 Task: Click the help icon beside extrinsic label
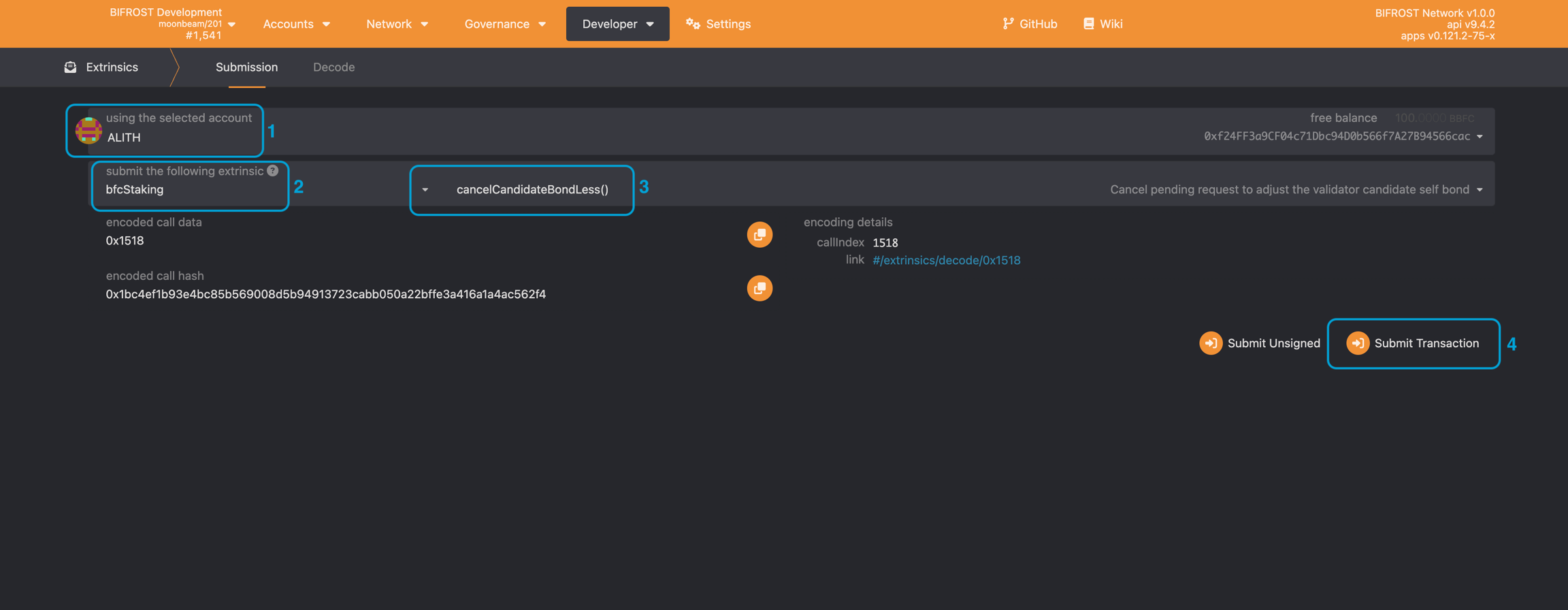click(x=273, y=171)
